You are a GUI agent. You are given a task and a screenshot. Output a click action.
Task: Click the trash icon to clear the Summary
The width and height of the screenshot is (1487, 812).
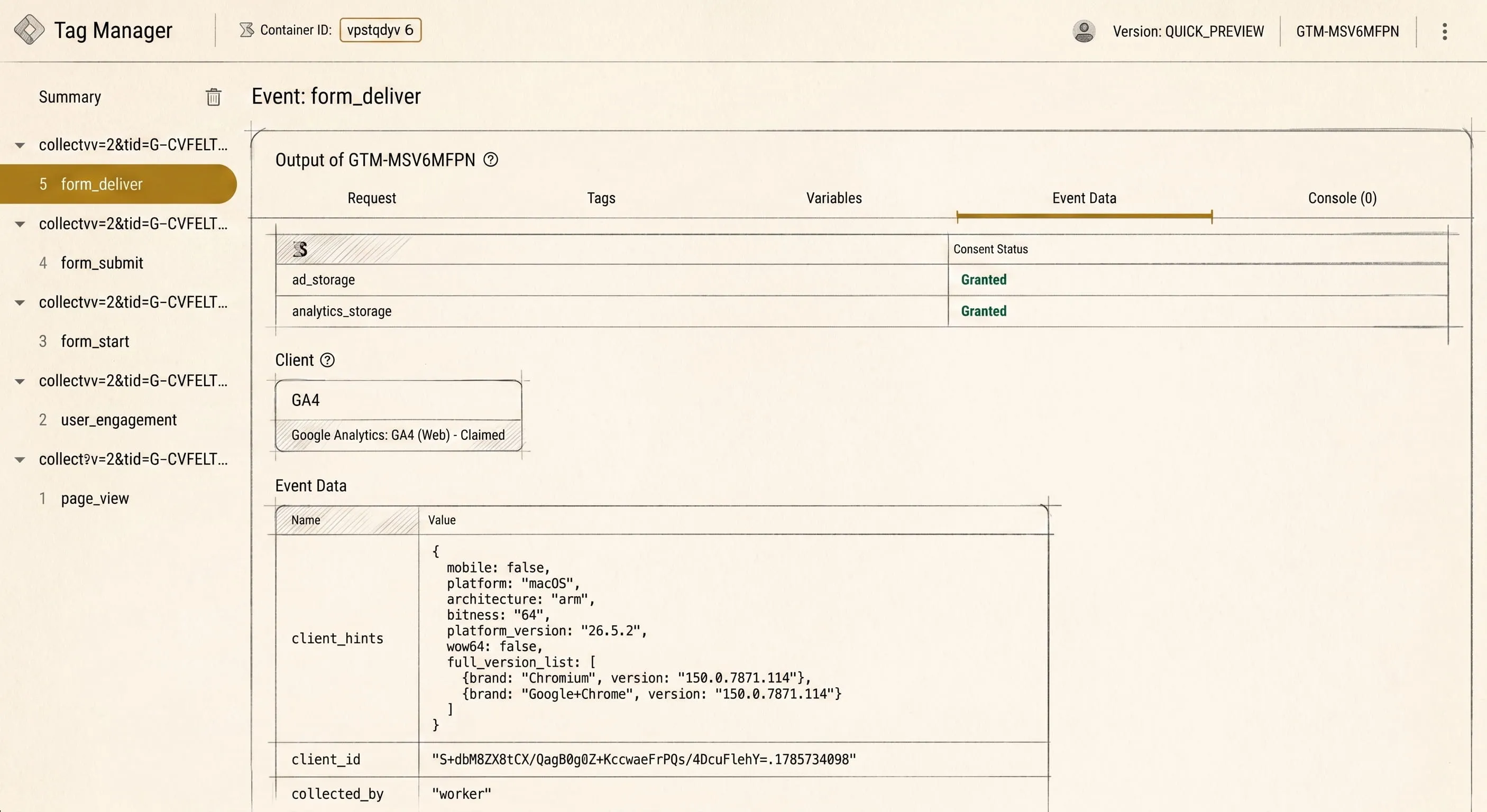pyautogui.click(x=214, y=97)
